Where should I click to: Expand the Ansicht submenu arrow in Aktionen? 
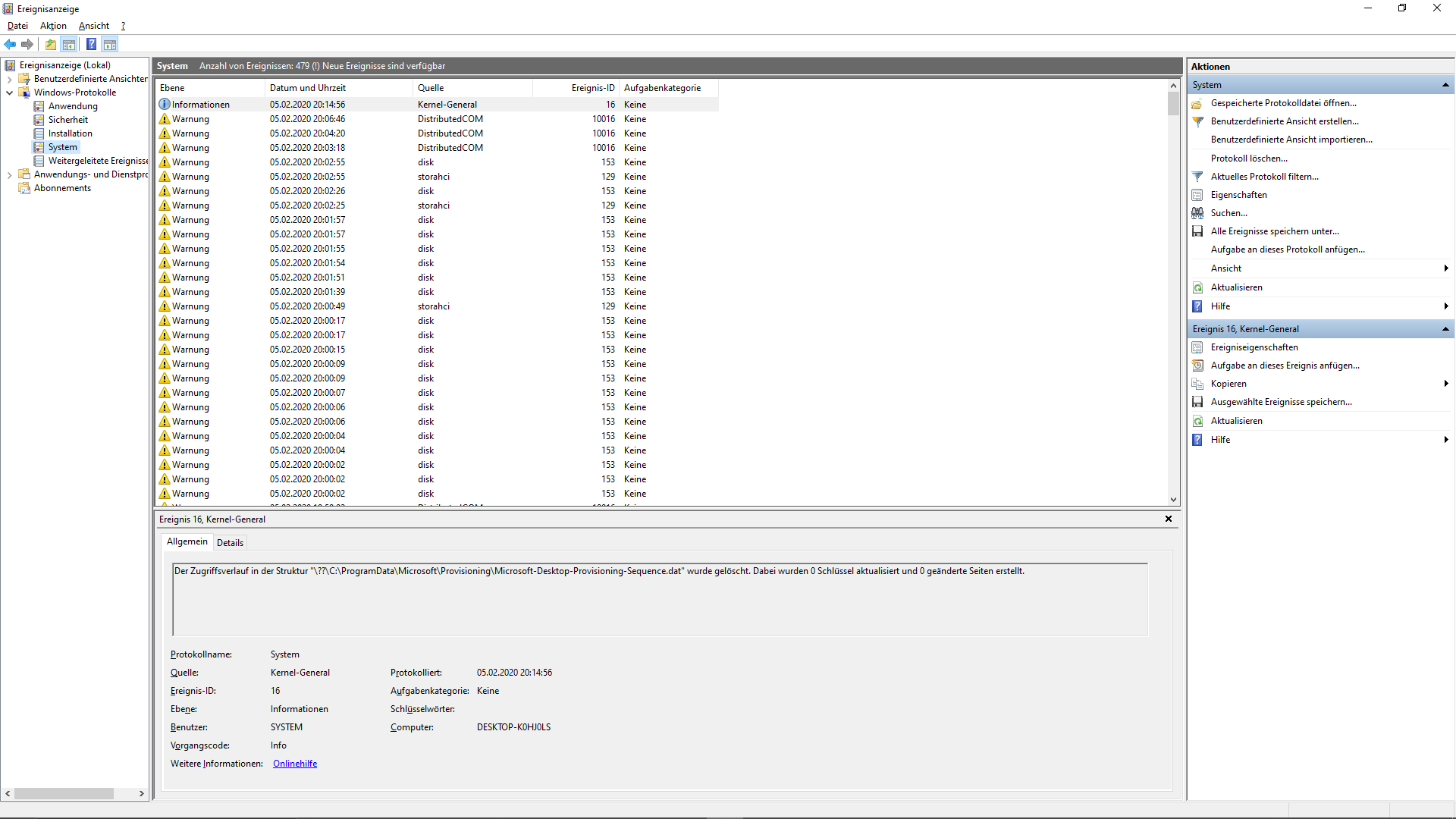point(1445,268)
